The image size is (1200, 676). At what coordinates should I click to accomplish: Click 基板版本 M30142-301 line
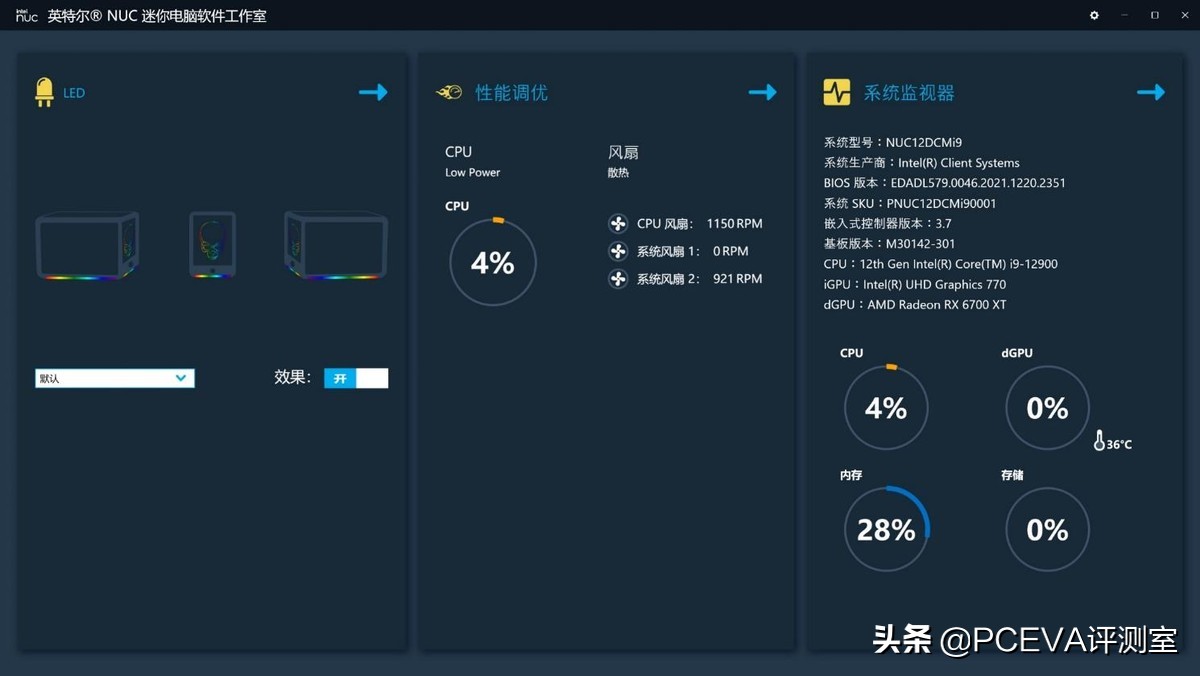pyautogui.click(x=889, y=244)
